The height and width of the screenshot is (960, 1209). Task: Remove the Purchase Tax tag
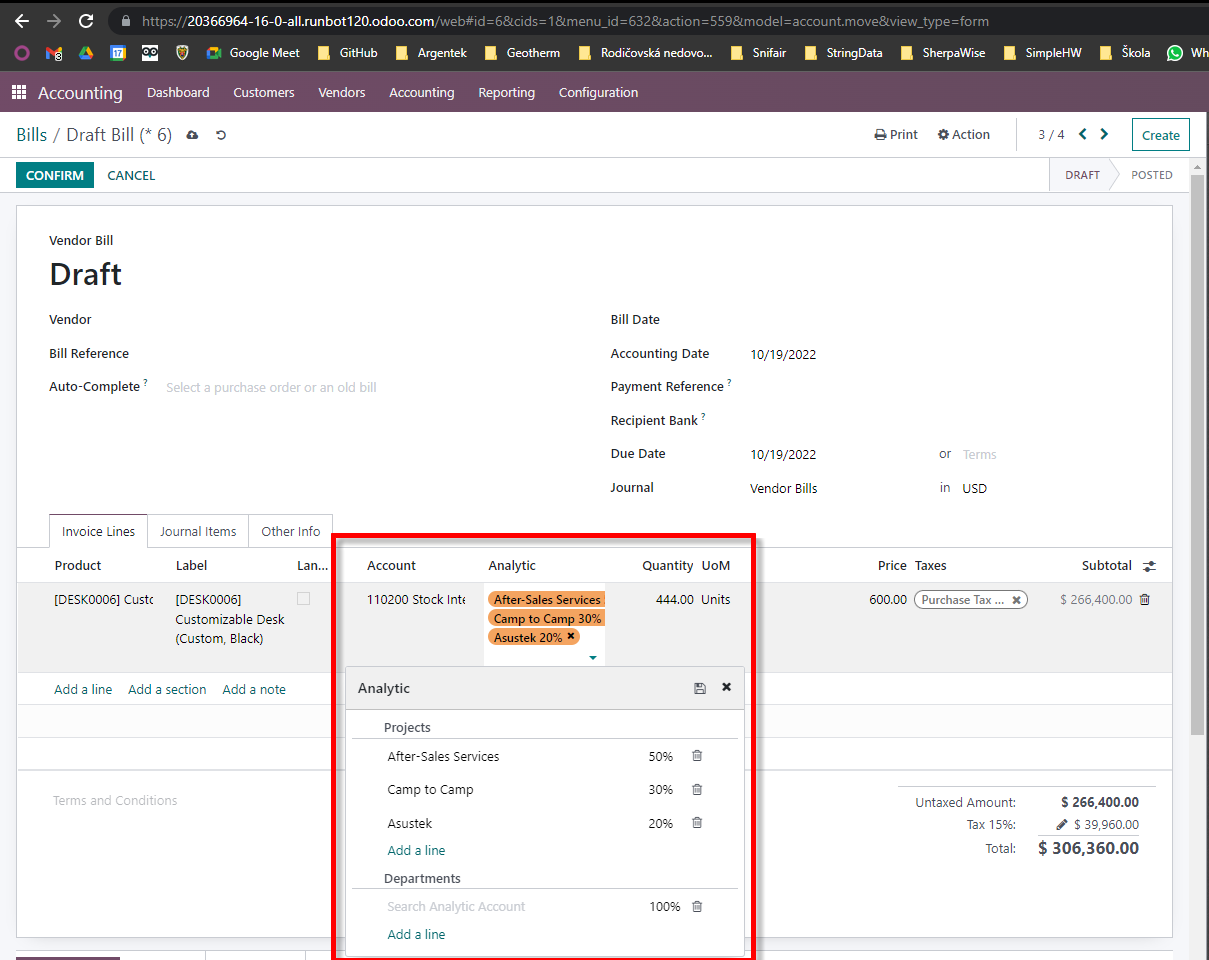pos(1016,600)
